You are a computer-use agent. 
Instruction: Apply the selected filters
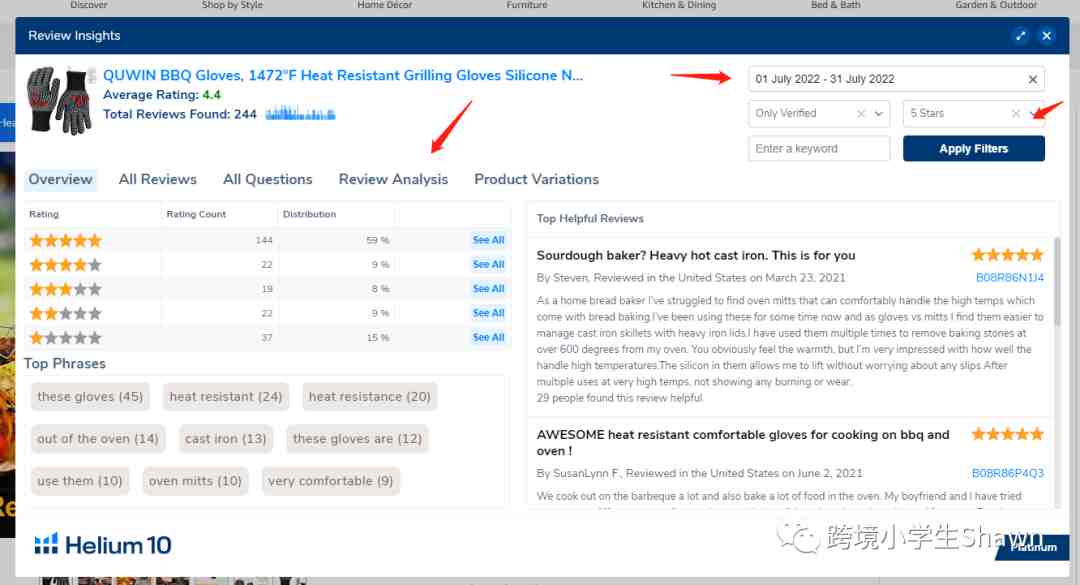point(973,148)
